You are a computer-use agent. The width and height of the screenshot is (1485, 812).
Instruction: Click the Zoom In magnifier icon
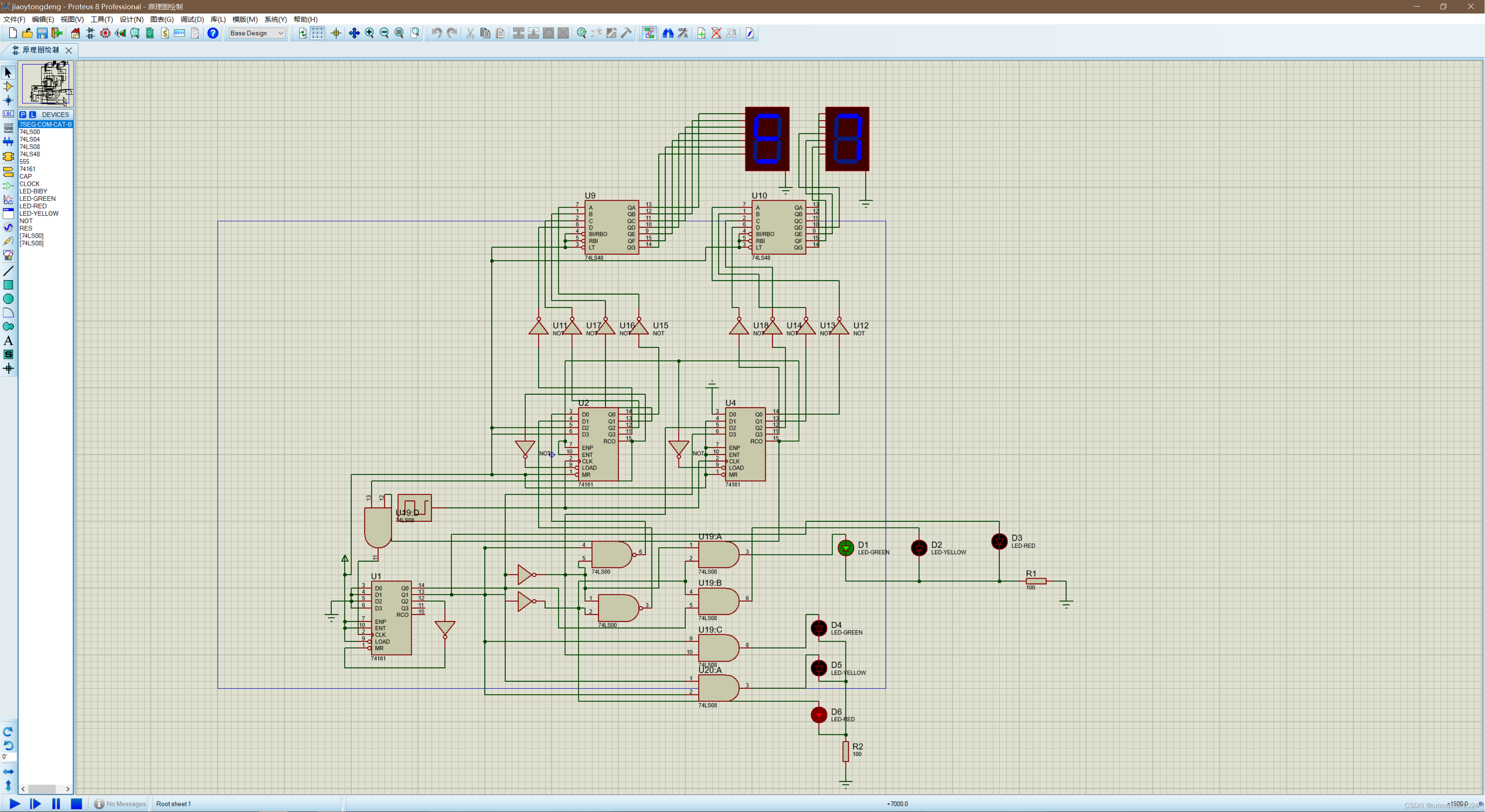point(370,33)
